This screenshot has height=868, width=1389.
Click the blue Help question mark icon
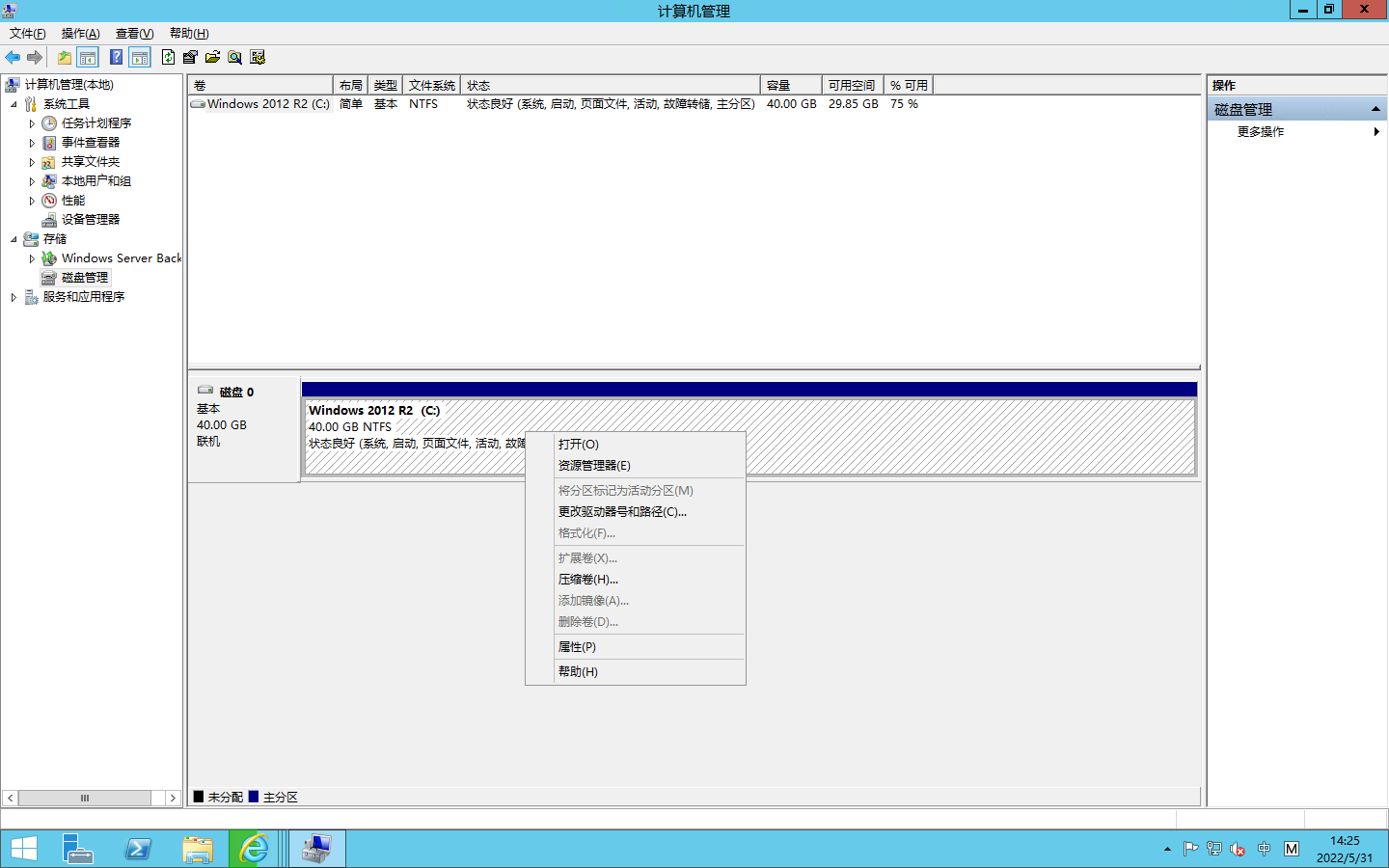(116, 58)
